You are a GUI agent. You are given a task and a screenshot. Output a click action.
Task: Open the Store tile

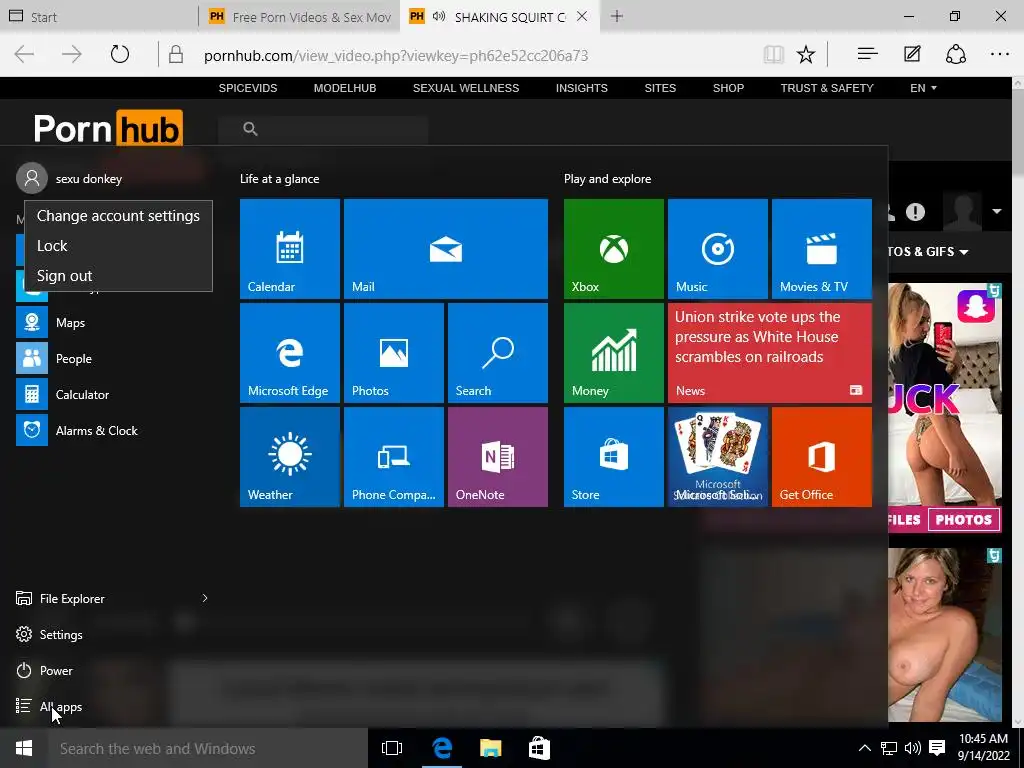point(614,456)
